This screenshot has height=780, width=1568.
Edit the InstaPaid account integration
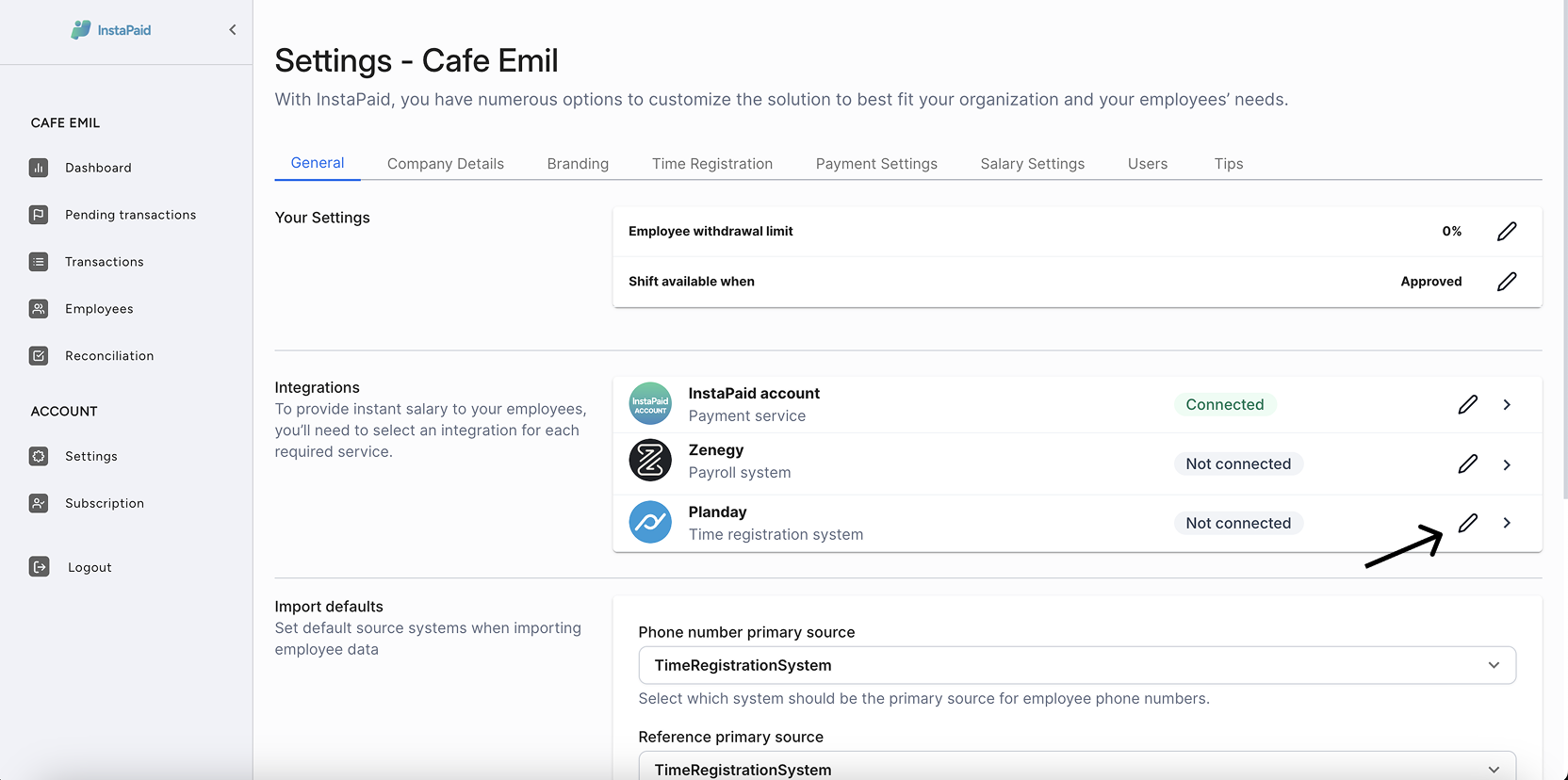[1467, 405]
